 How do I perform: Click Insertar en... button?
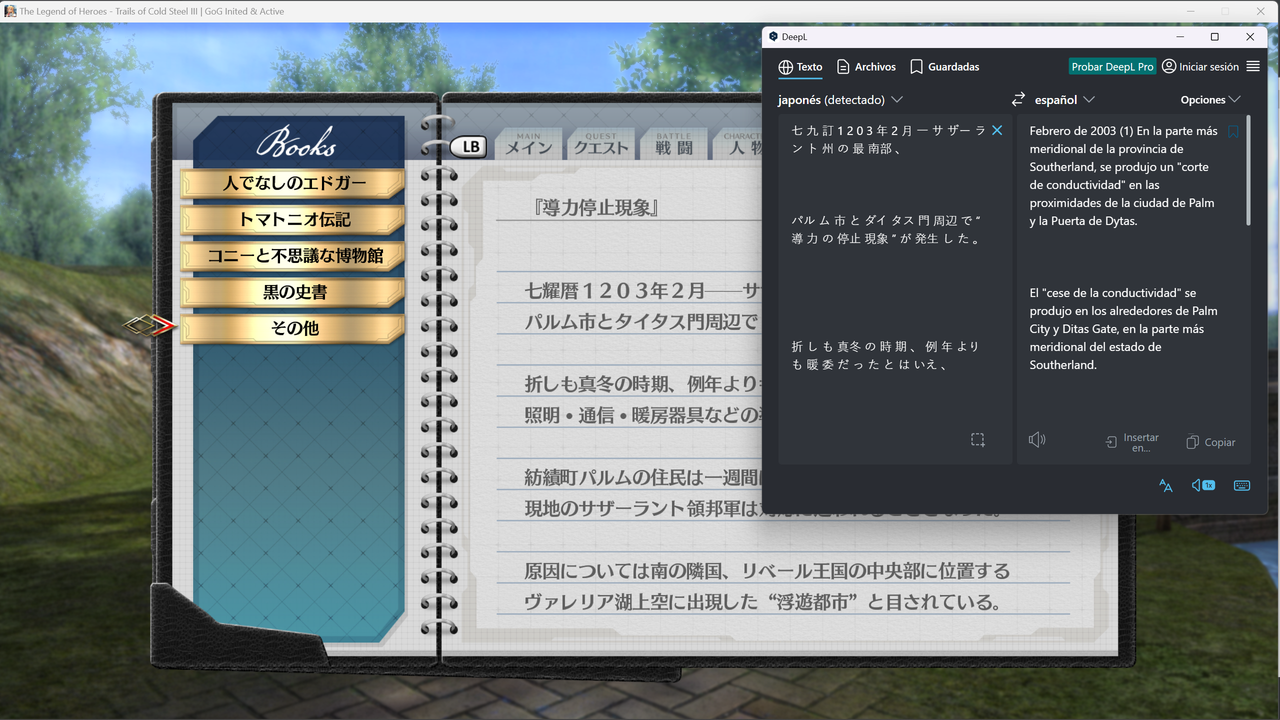click(1132, 442)
